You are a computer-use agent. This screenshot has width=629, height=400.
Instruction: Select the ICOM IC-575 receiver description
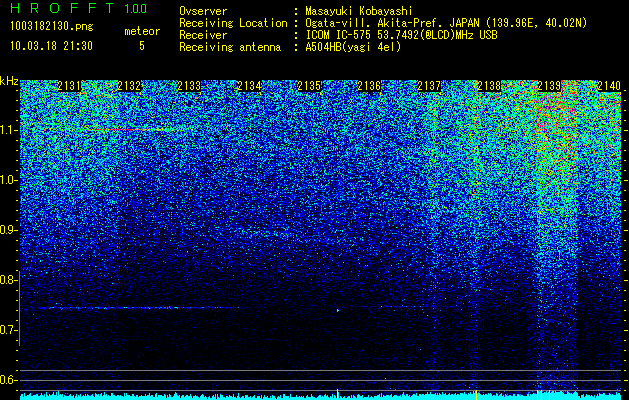click(401, 35)
